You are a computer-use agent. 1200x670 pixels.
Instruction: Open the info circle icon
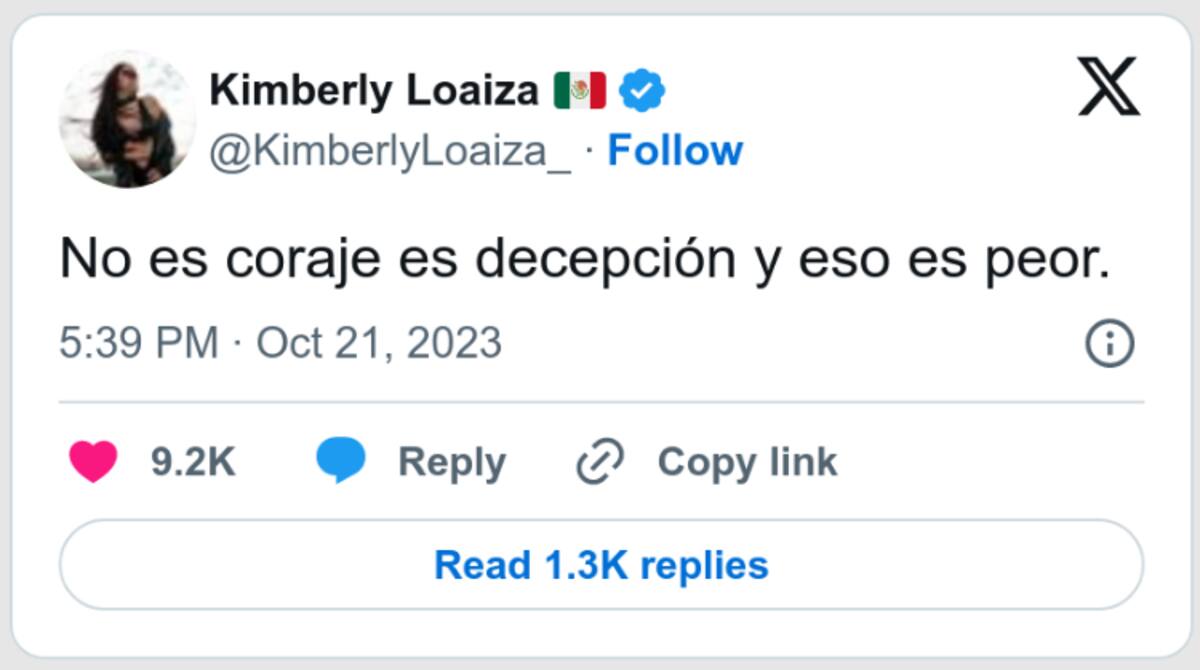[1109, 345]
